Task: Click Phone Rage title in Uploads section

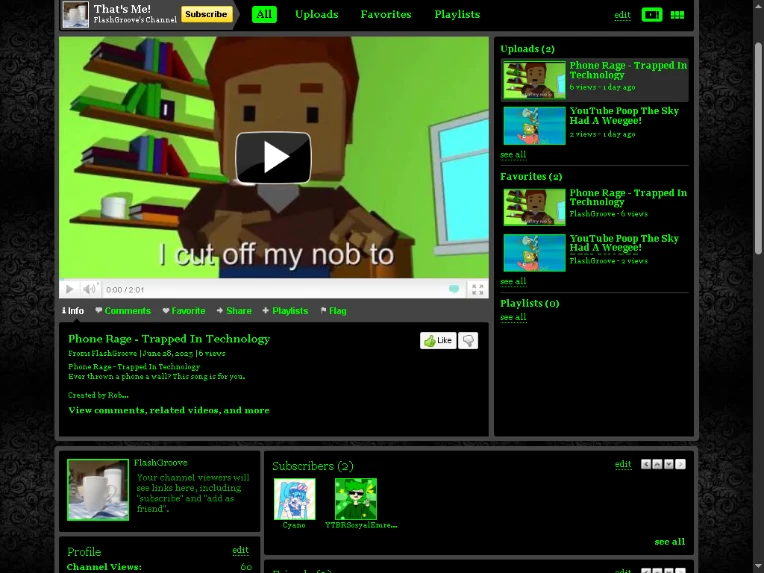Action: pos(628,70)
